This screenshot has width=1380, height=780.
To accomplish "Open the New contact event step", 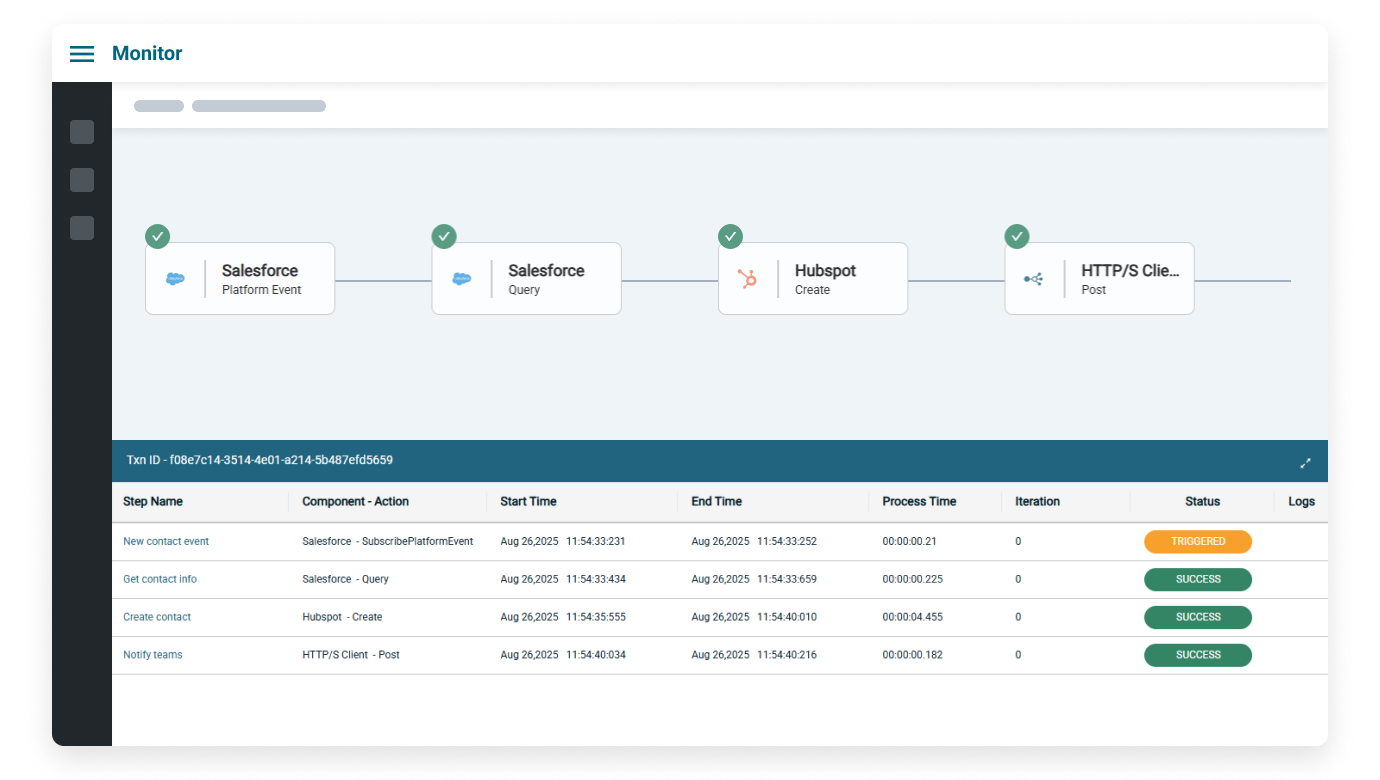I will pos(166,542).
